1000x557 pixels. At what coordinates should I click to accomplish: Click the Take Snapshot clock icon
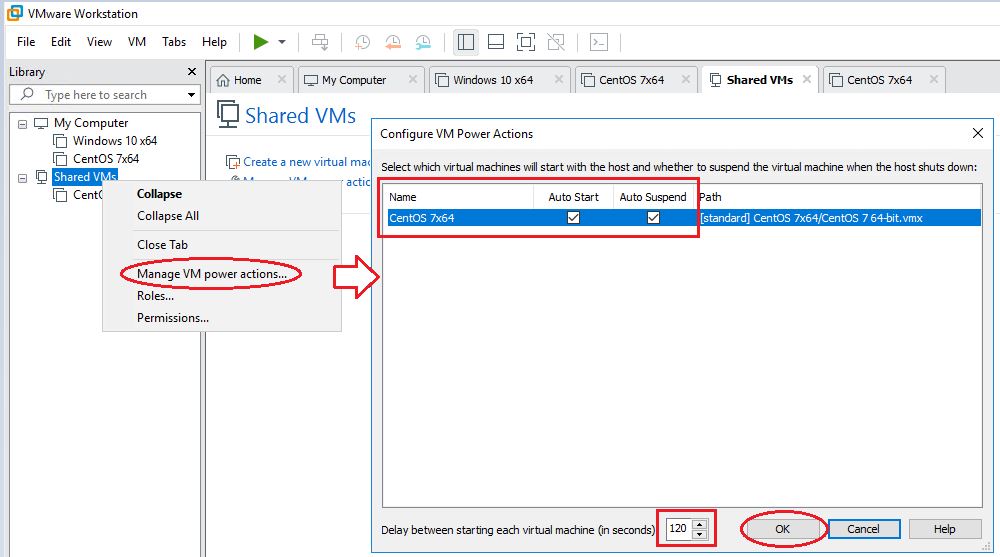[x=362, y=42]
